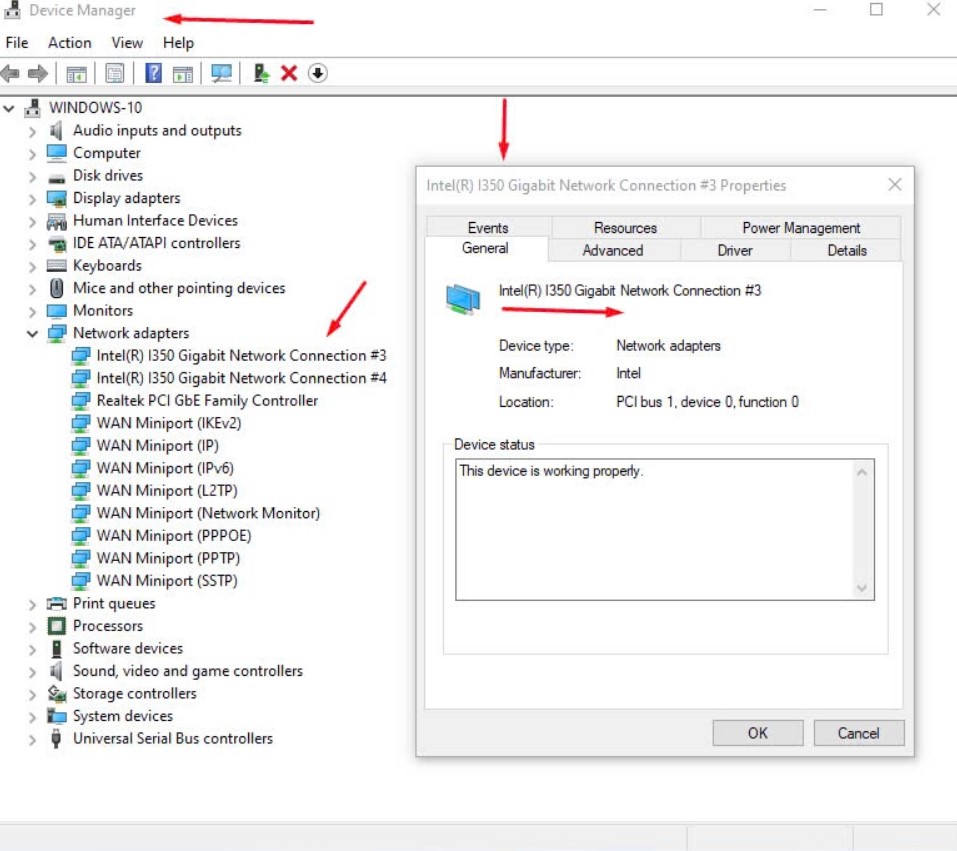Click the Mice and other pointing devices icon
Image resolution: width=957 pixels, height=851 pixels.
pyautogui.click(x=56, y=288)
